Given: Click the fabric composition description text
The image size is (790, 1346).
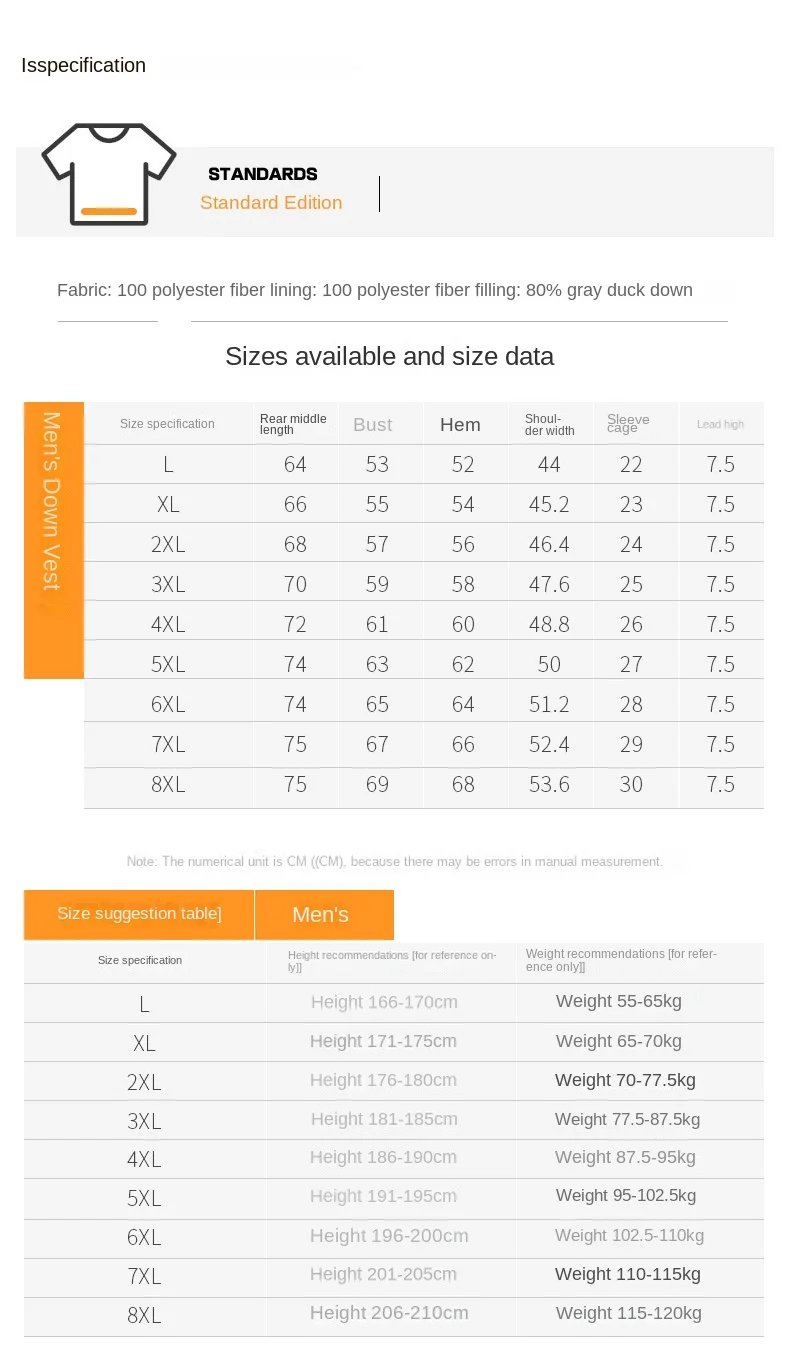Looking at the screenshot, I should (x=375, y=290).
